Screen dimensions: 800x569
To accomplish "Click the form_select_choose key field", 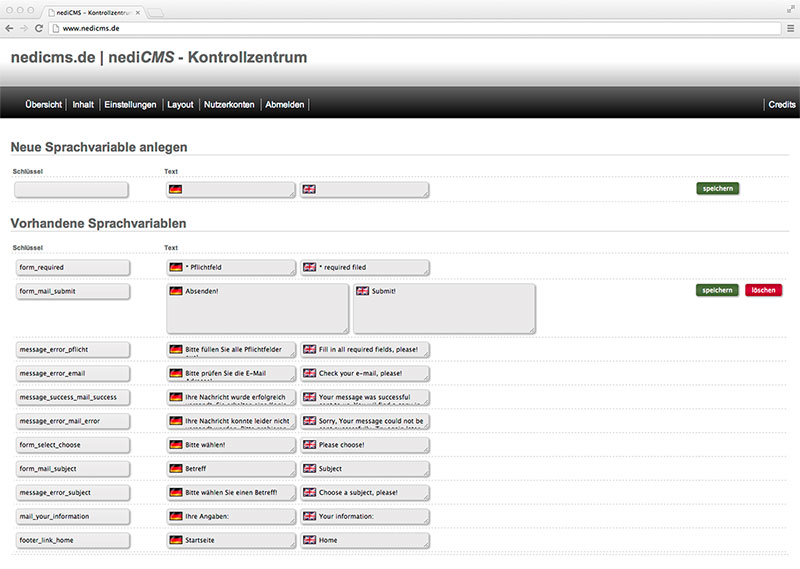I will point(72,445).
